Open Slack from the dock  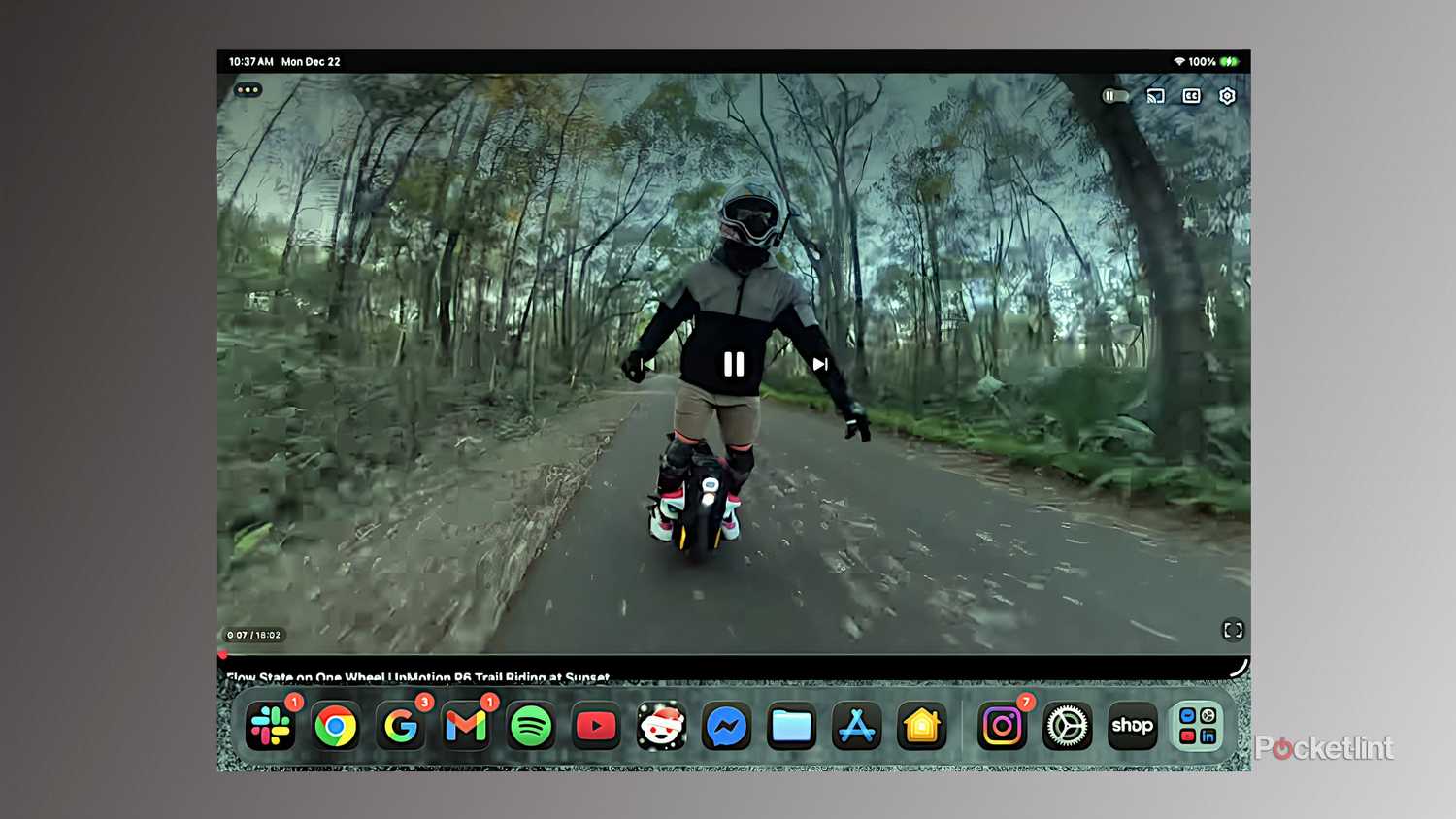(273, 726)
